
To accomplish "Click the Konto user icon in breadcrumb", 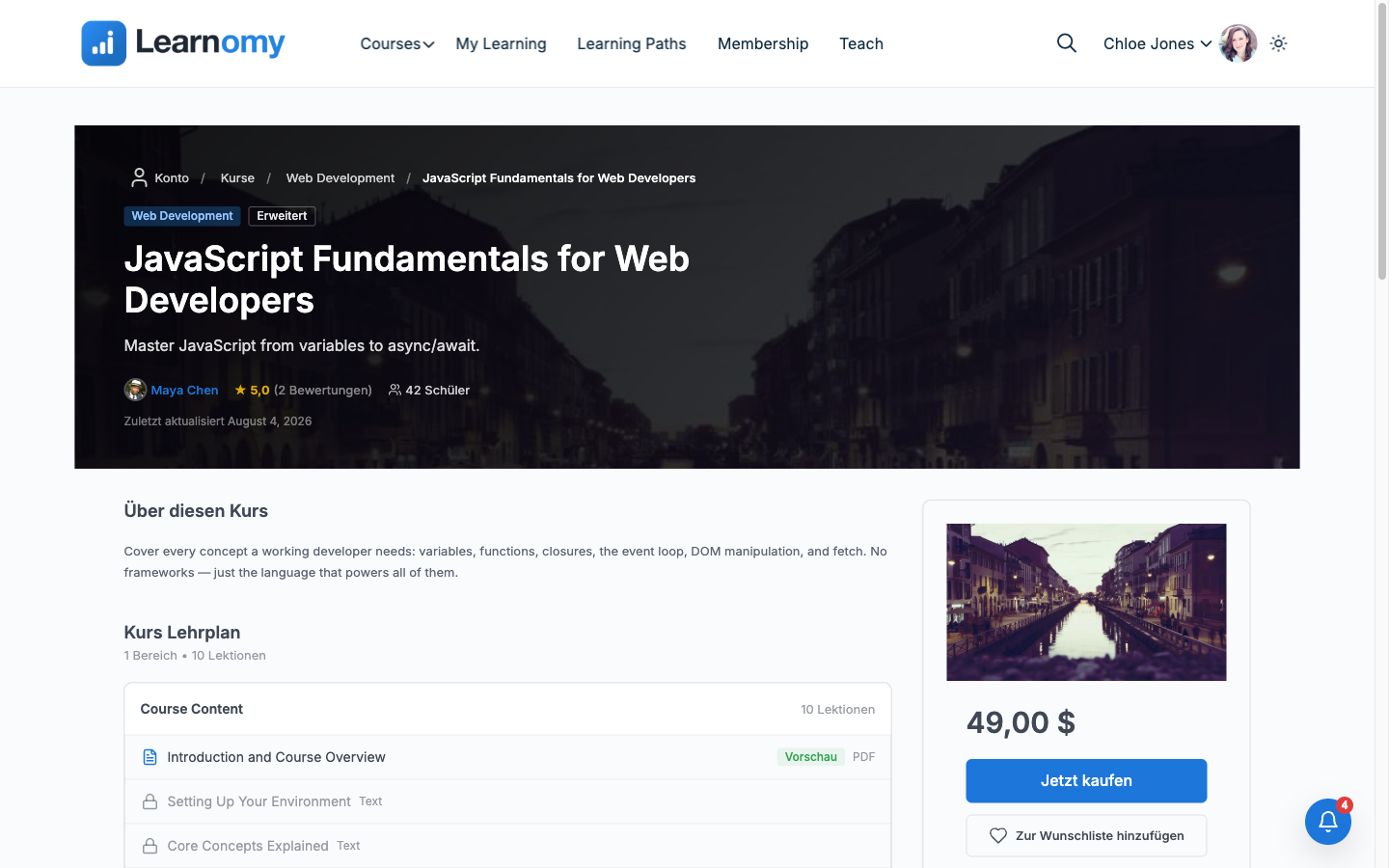I will (139, 177).
